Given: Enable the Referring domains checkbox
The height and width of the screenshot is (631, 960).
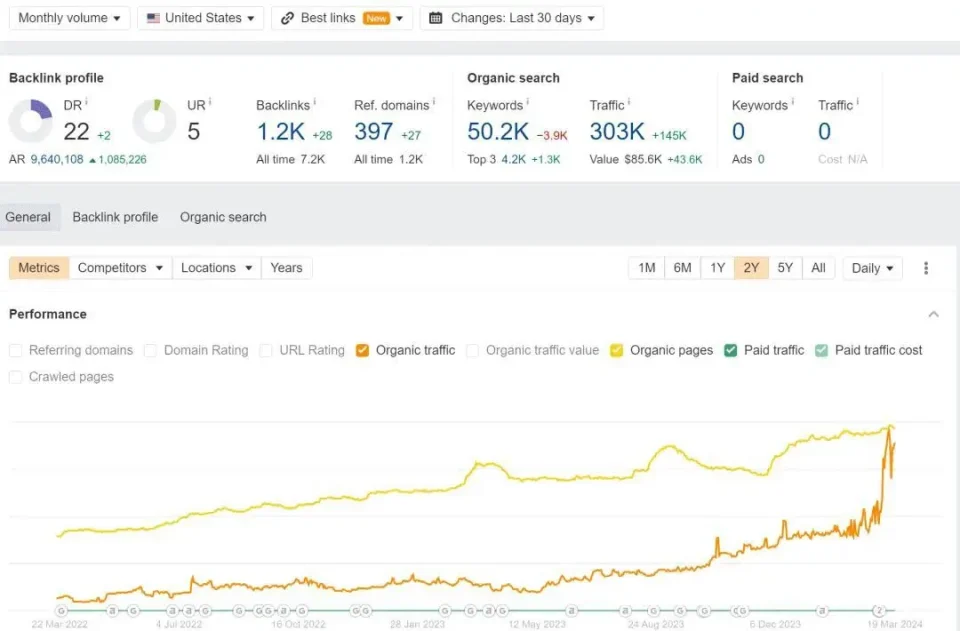Looking at the screenshot, I should (x=16, y=350).
